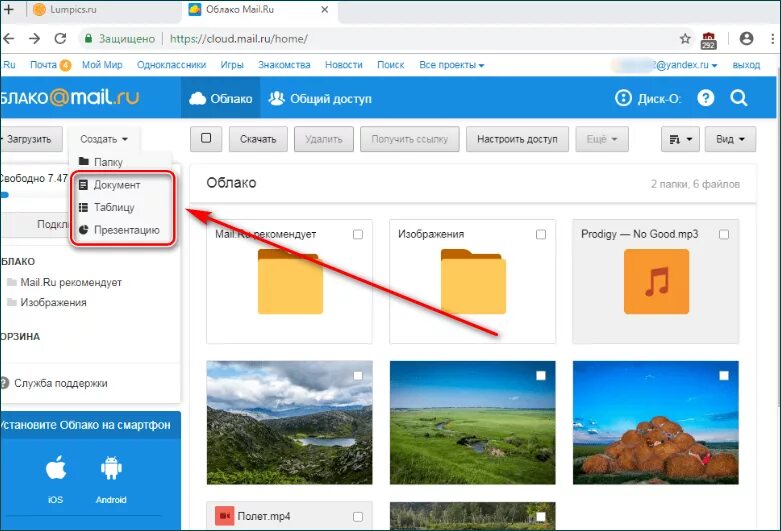Open Знакомства link
Viewport: 781px width, 531px height.
pos(284,65)
